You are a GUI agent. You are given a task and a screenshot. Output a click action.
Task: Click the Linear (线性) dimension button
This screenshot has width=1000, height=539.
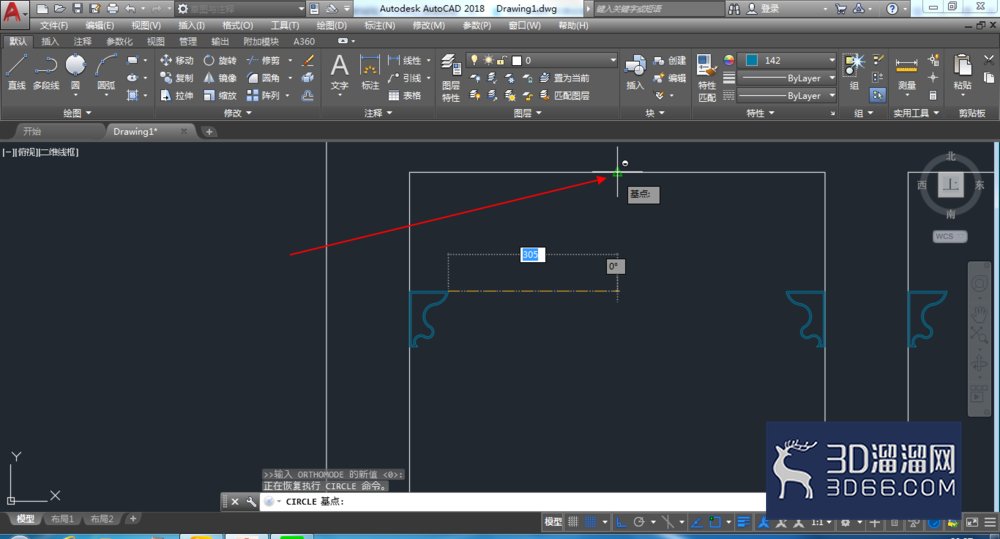pos(405,60)
